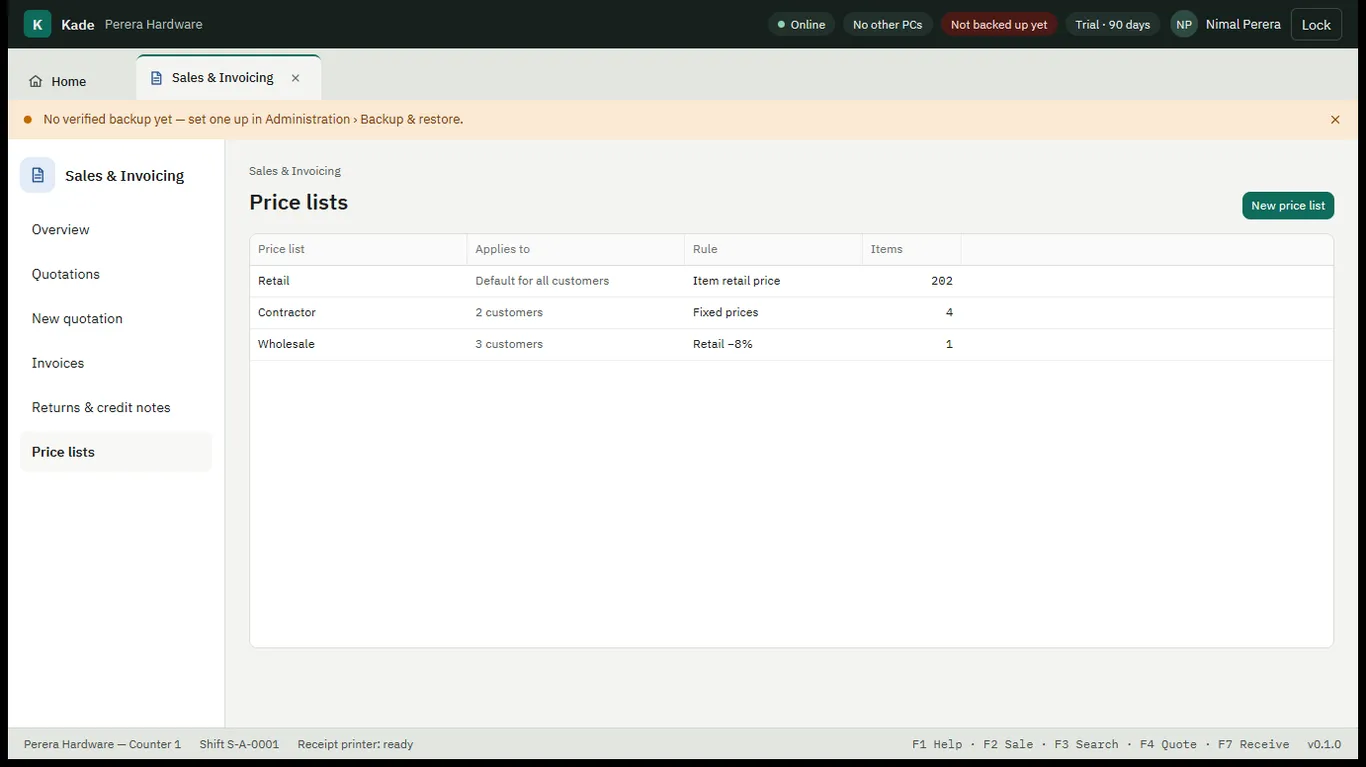Open the Wholesale price list row
Image resolution: width=1366 pixels, height=767 pixels.
pyautogui.click(x=791, y=344)
